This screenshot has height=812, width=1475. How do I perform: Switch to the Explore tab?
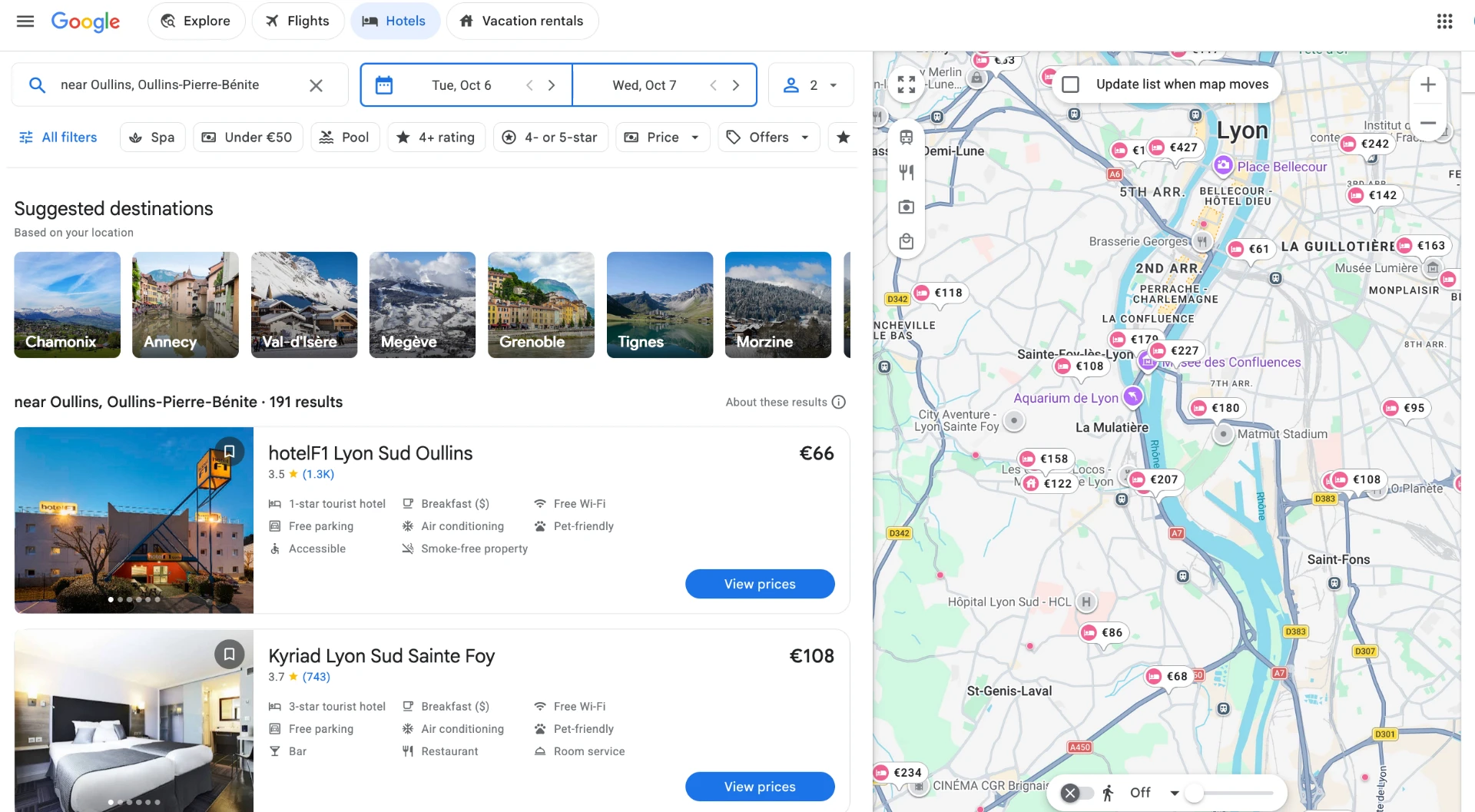(x=196, y=21)
